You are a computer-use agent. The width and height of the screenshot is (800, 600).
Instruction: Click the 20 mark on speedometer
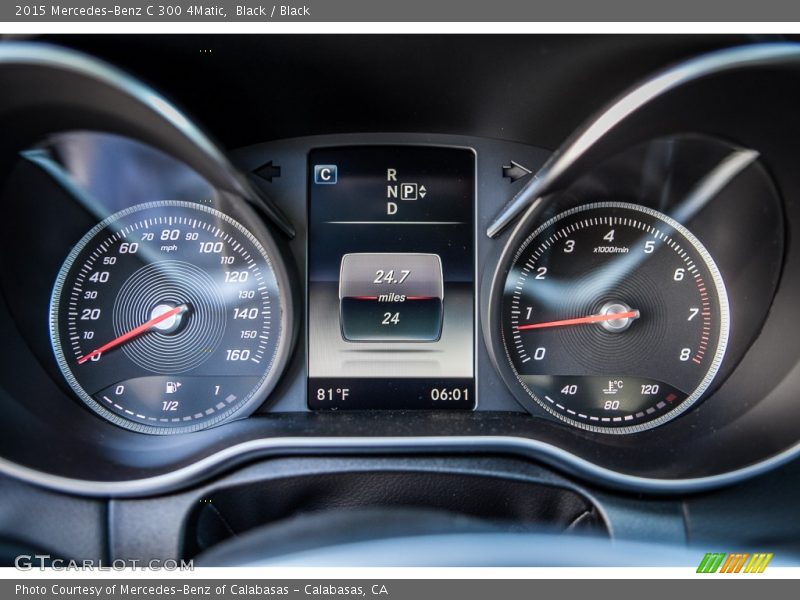tap(90, 314)
